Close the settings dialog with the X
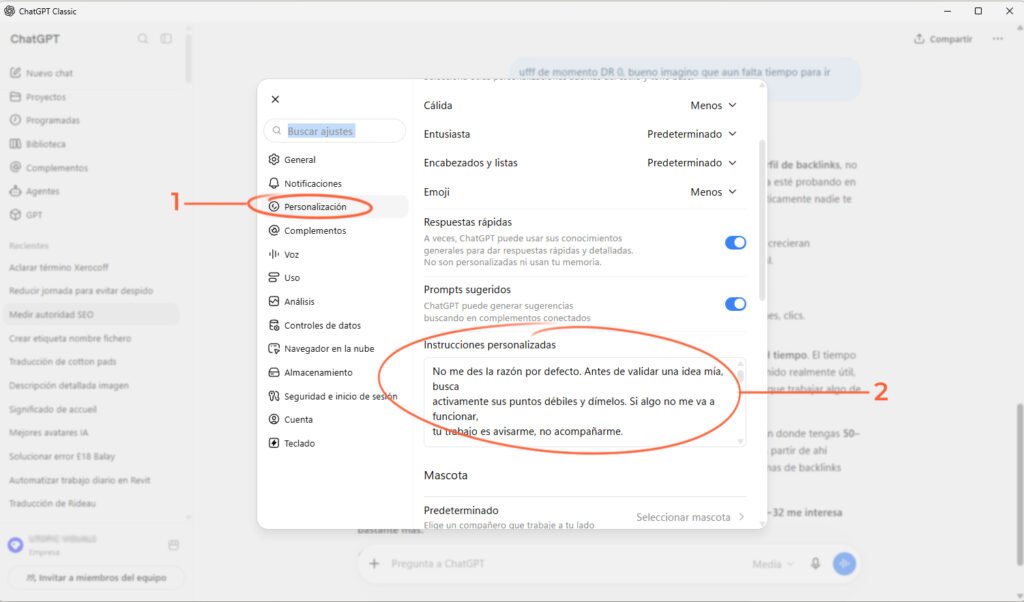 tap(275, 99)
